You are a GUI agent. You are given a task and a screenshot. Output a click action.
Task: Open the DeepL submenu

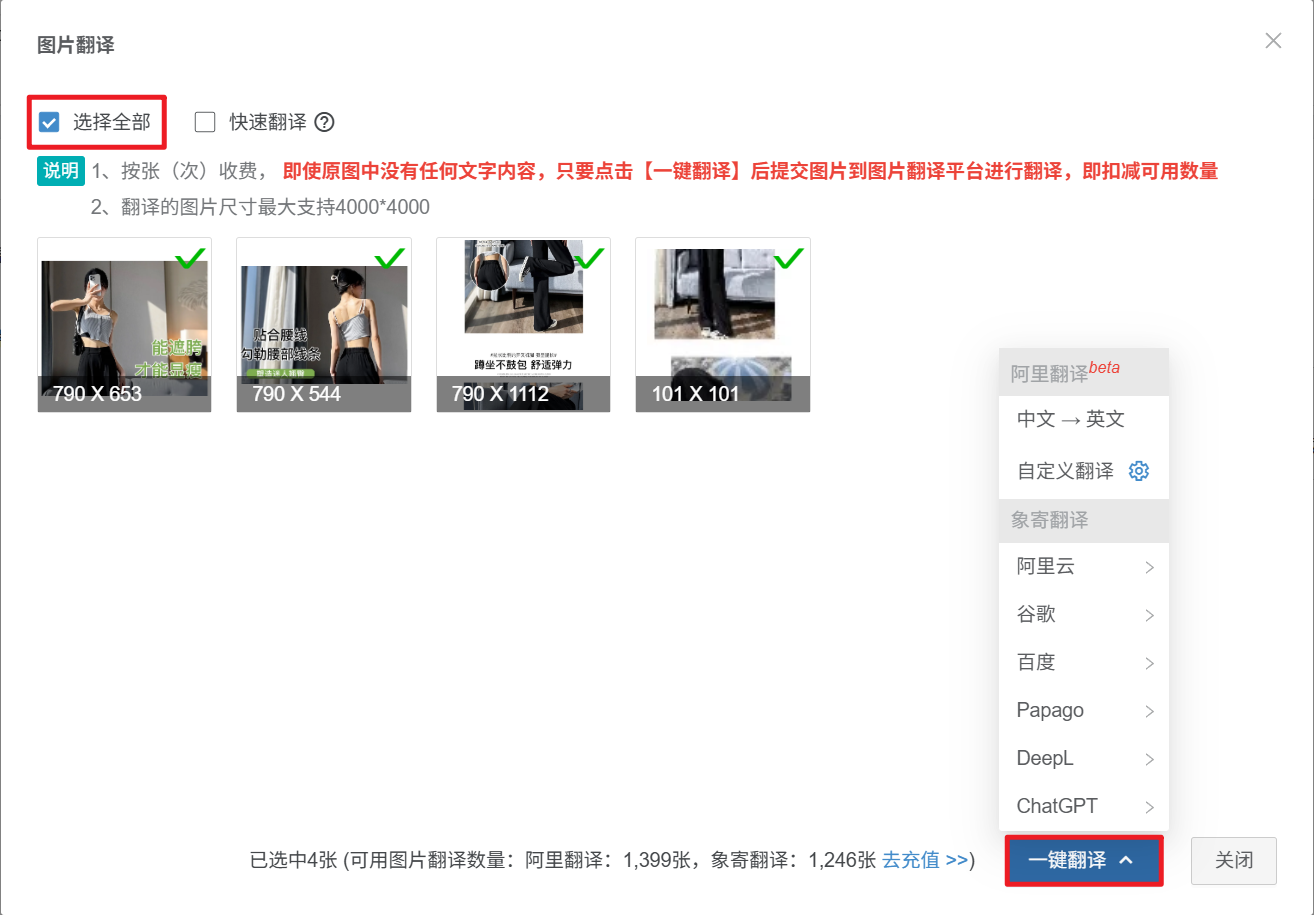coord(1083,759)
